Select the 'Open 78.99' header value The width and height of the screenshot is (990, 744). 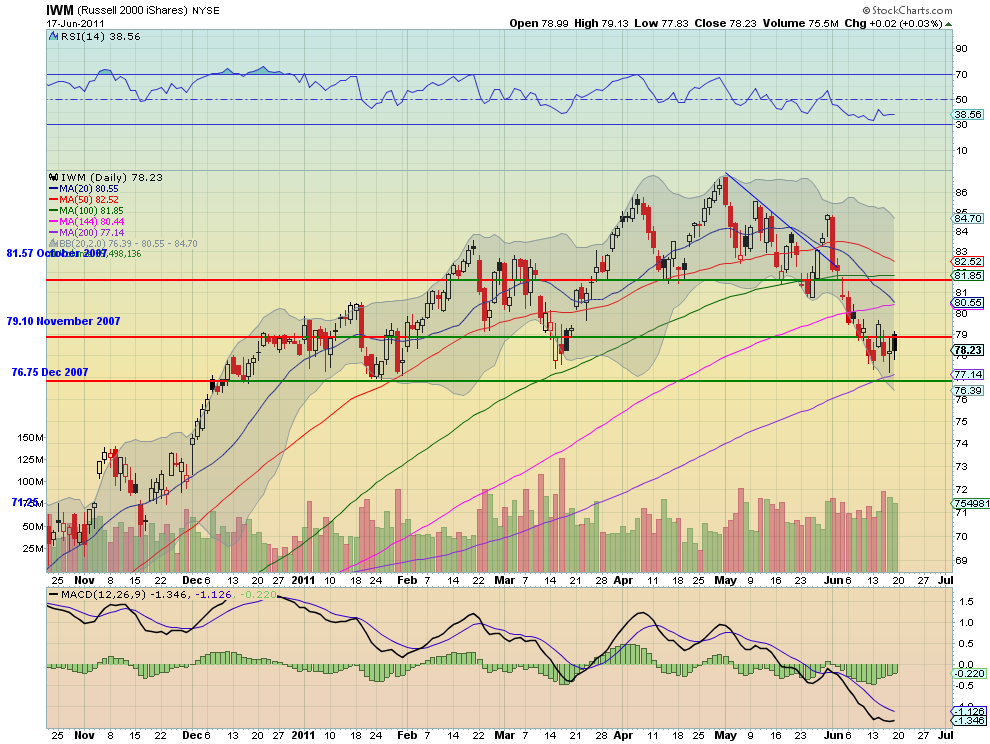click(x=540, y=23)
